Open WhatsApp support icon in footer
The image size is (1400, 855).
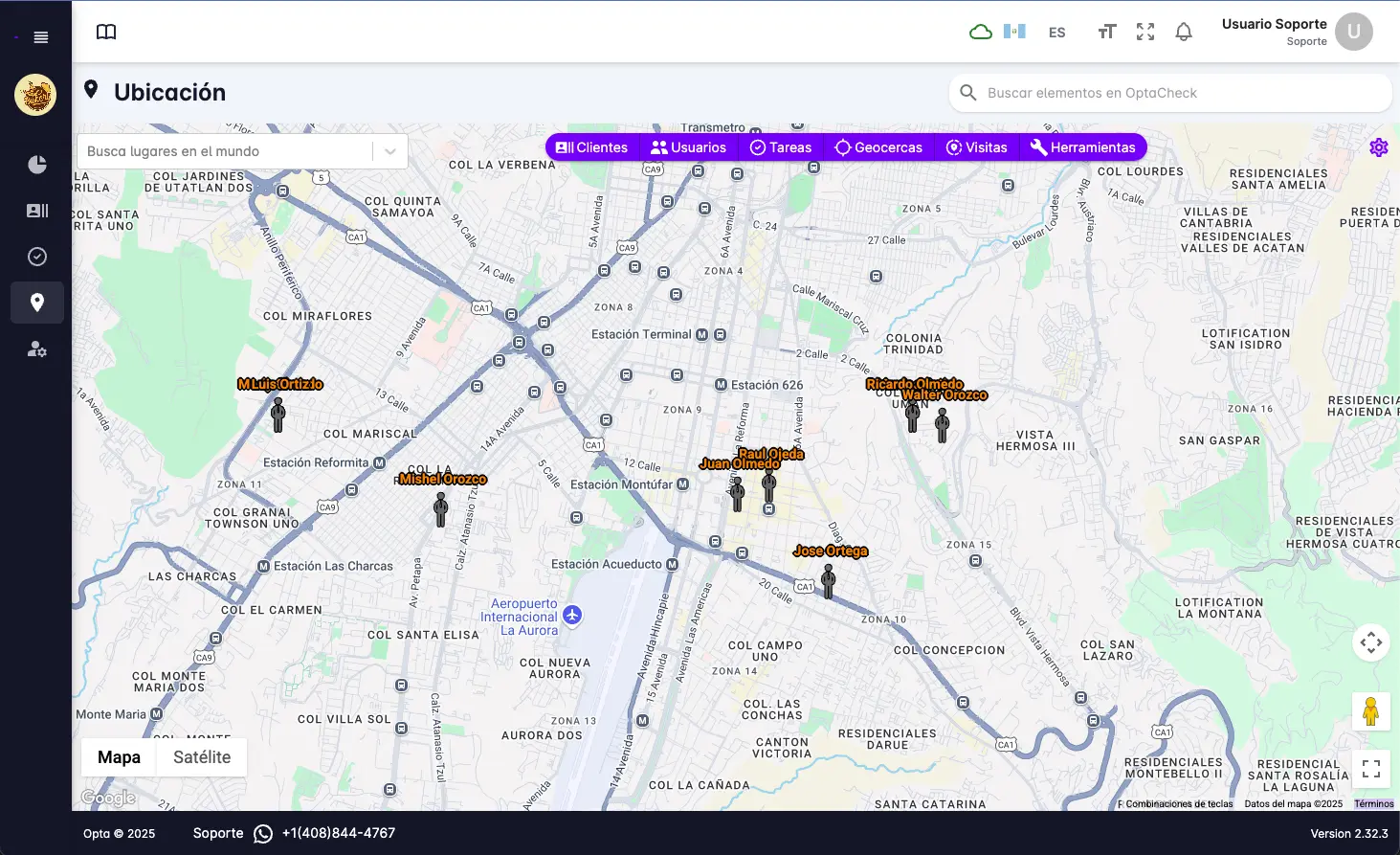pos(263,834)
